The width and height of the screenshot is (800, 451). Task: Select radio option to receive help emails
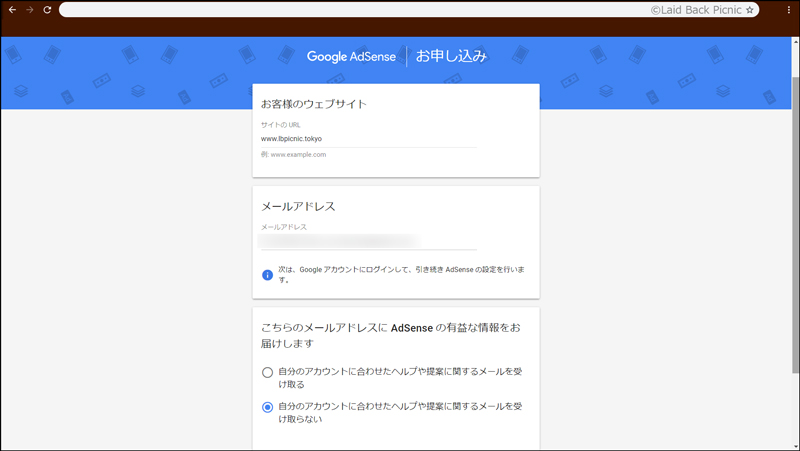tap(267, 372)
